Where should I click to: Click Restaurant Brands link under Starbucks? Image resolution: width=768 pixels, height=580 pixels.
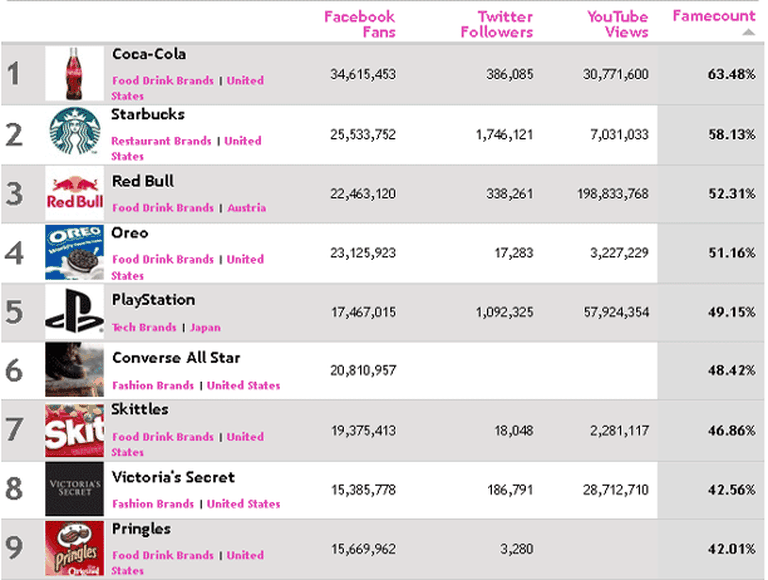point(161,141)
